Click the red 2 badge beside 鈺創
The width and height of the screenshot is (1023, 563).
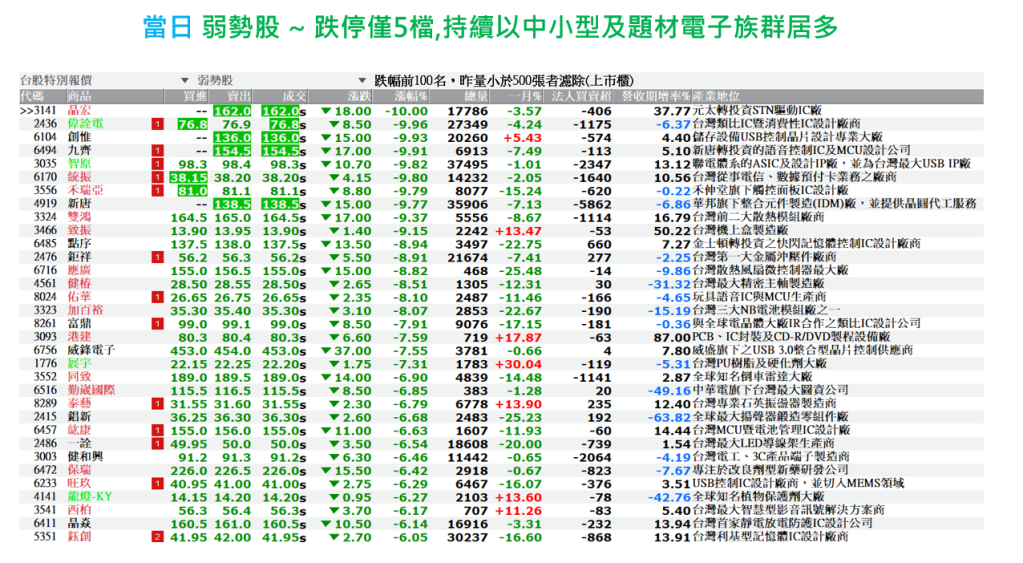(x=156, y=536)
